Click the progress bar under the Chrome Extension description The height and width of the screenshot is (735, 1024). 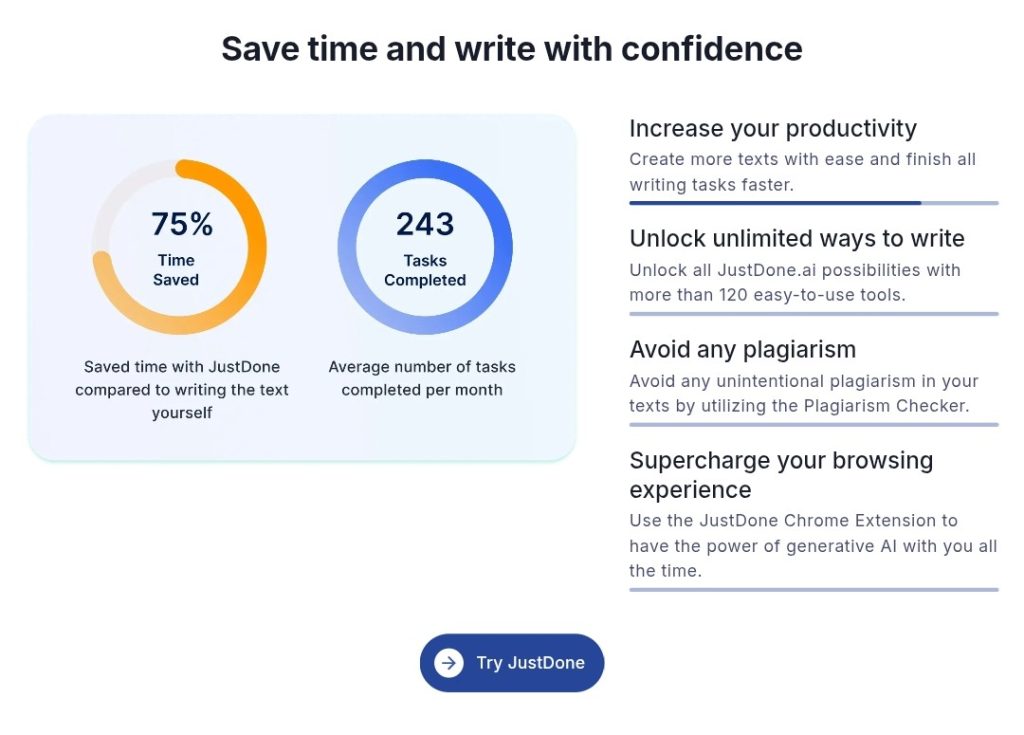click(x=812, y=590)
